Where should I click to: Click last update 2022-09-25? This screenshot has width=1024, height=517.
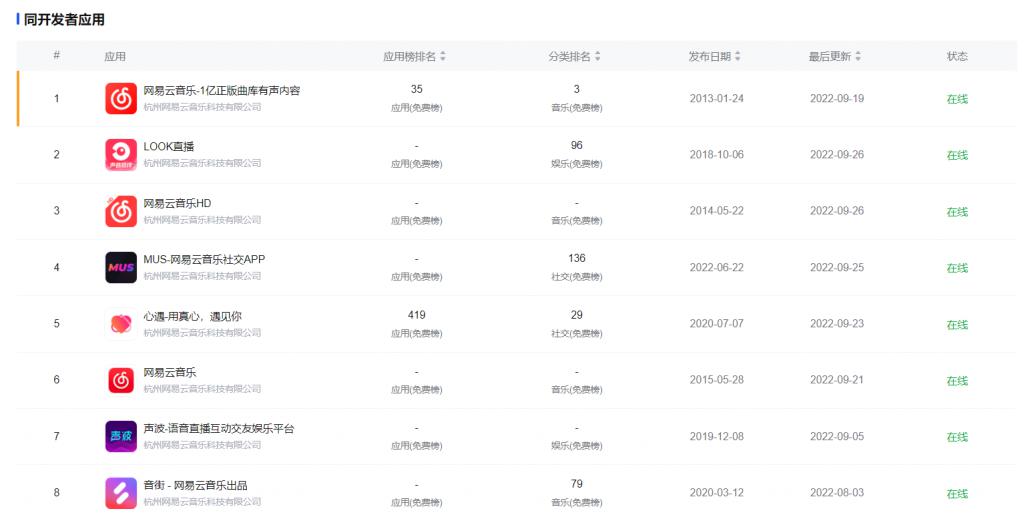coord(837,268)
